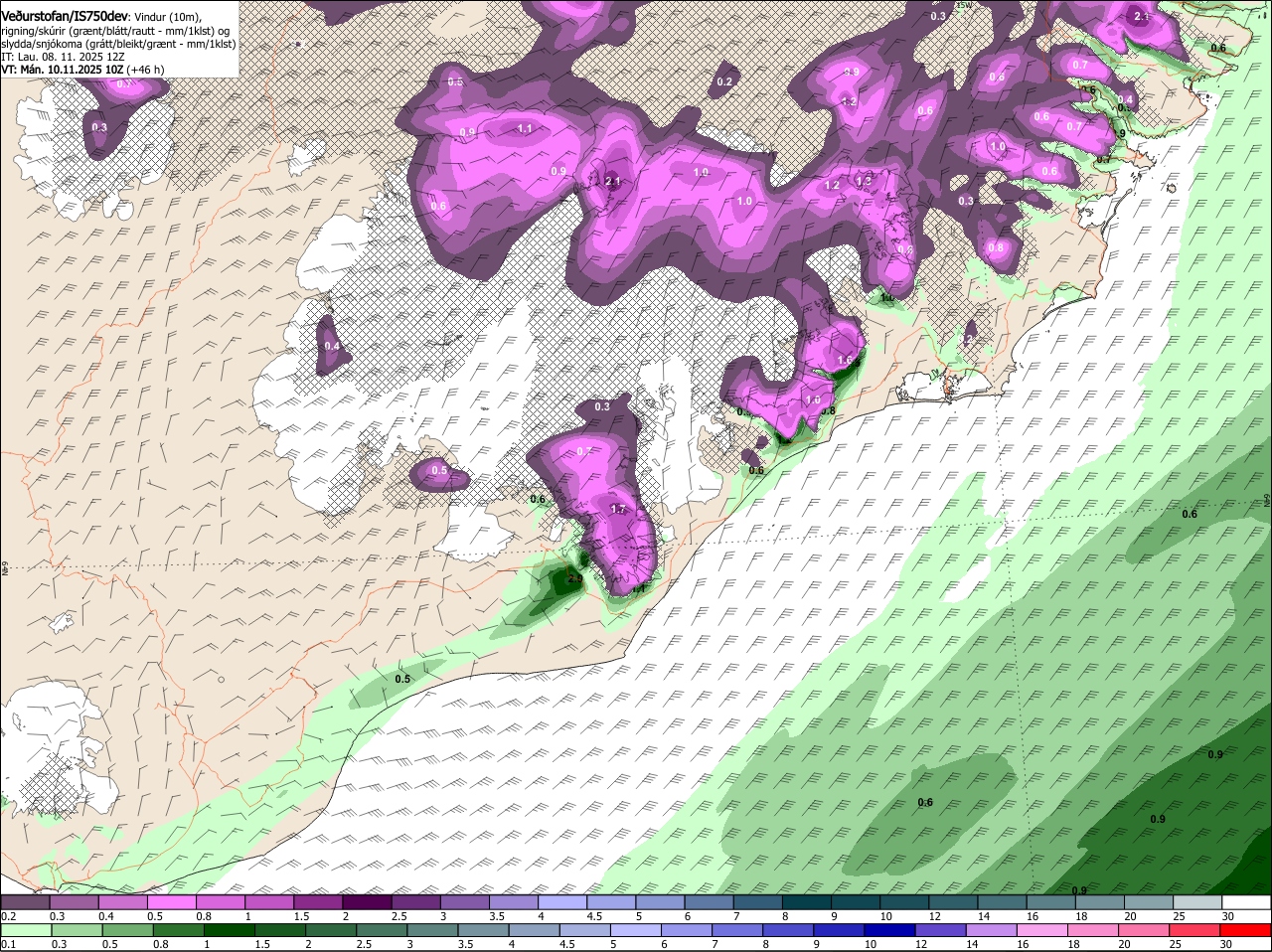Screen dimensions: 1272x952
Task: Pick the rain scale 14 lilac swatch
Action: pyautogui.click(x=992, y=930)
